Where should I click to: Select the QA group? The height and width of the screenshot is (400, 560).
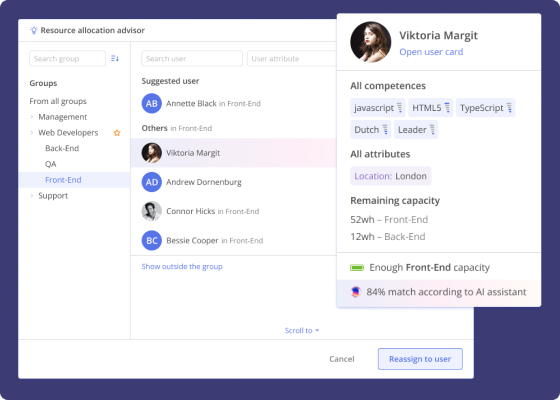coord(51,164)
